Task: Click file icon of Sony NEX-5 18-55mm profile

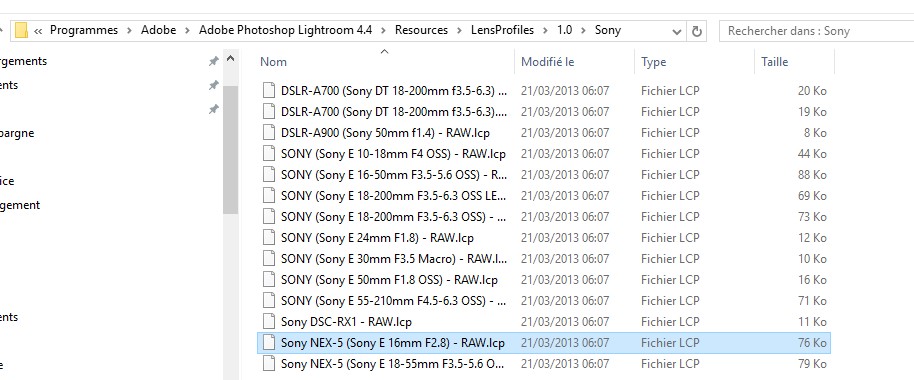Action: (268, 363)
